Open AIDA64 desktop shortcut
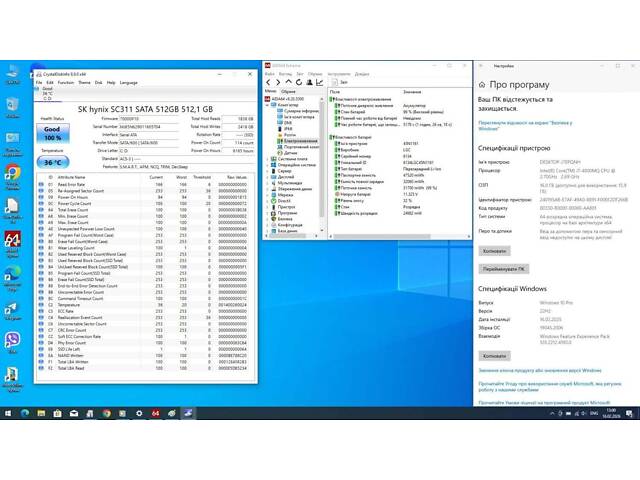 [12, 244]
